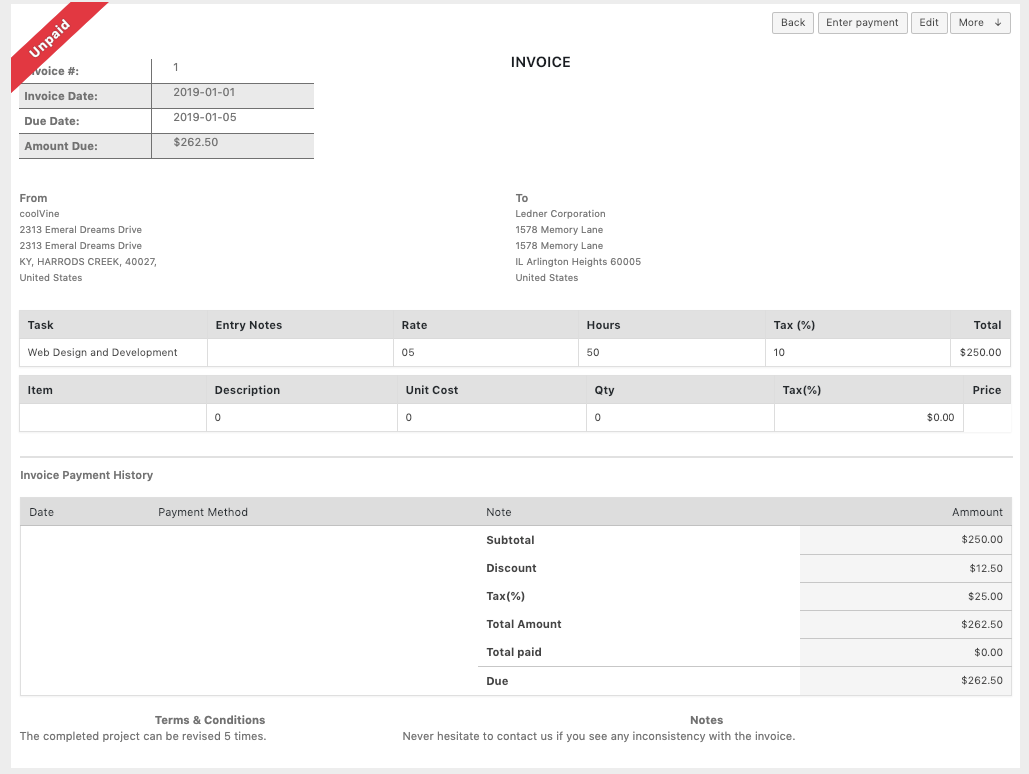Viewport: 1029px width, 774px height.
Task: Select the Subtotal amount row
Action: point(905,539)
